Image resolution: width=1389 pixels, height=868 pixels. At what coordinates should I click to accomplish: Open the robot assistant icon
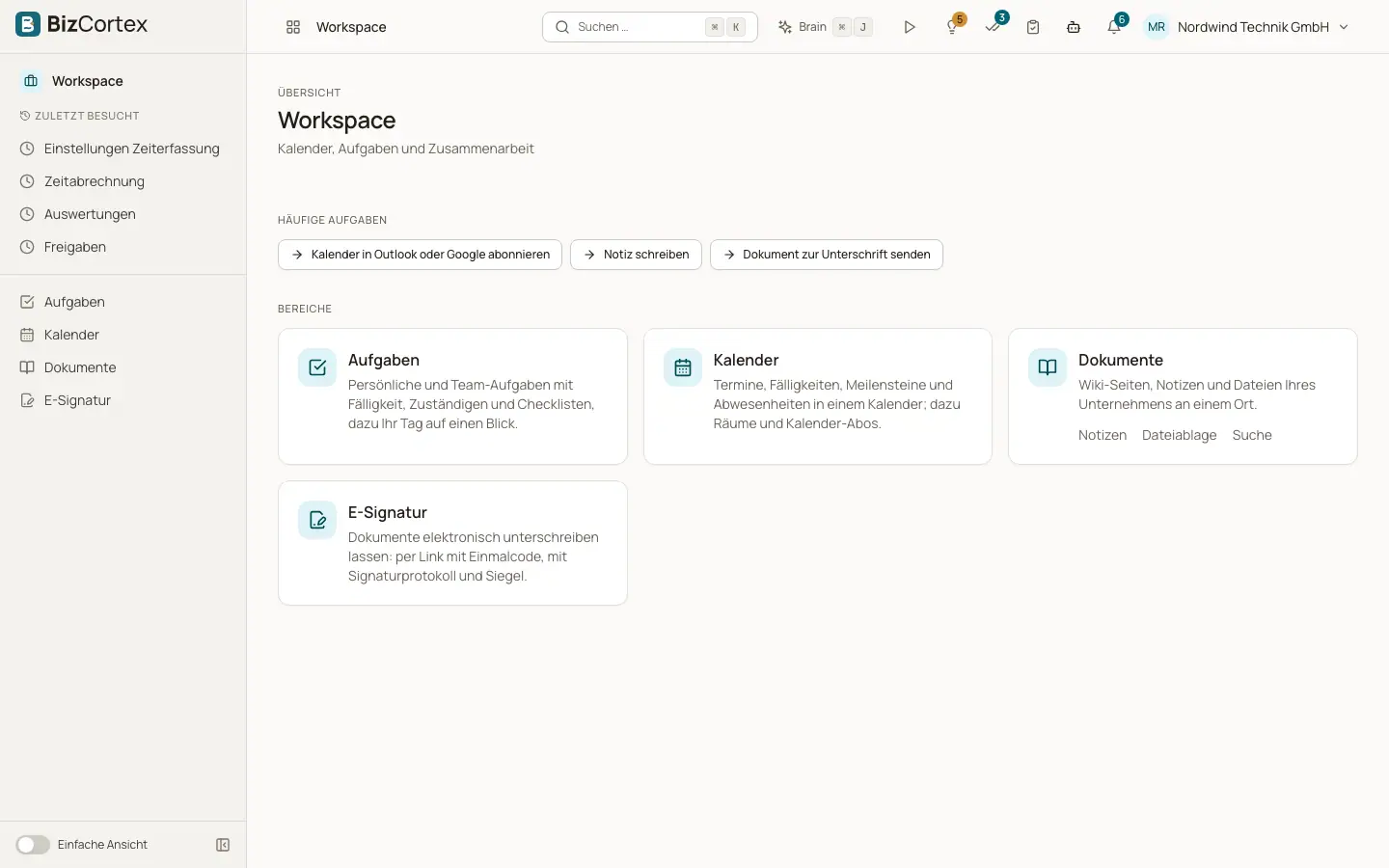point(1074,27)
